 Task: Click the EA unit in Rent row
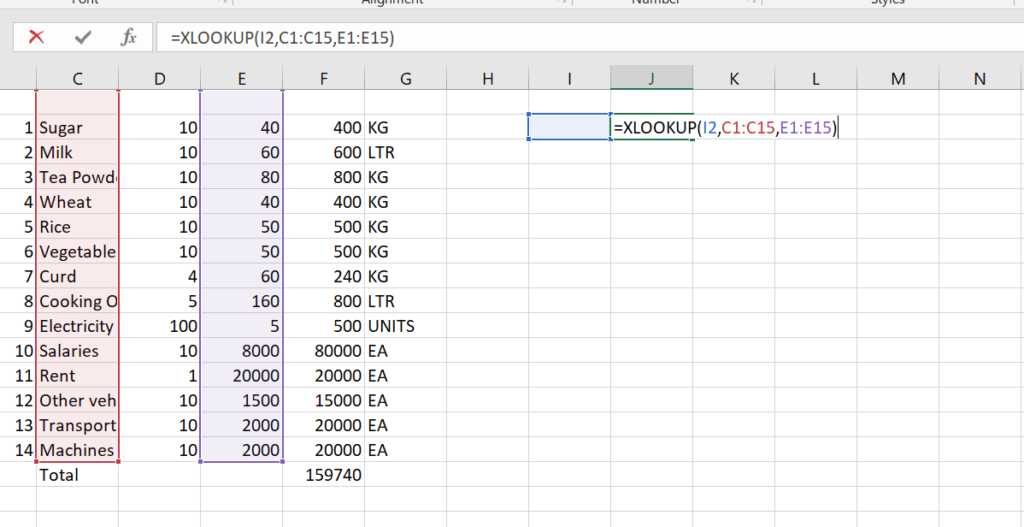pos(406,375)
